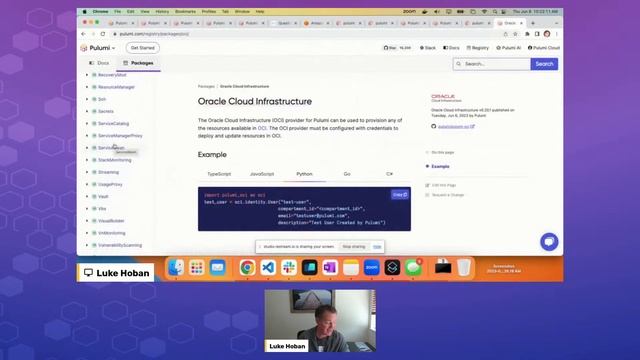Image resolution: width=640 pixels, height=360 pixels.
Task: Open the Slack link in header
Action: pyautogui.click(x=428, y=48)
